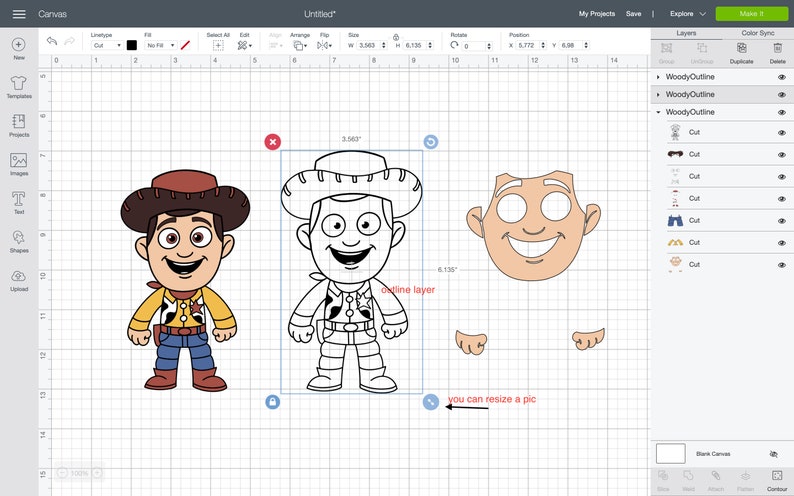The width and height of the screenshot is (794, 496).
Task: Hide the highlighted WoodyOutline group
Action: tap(781, 95)
